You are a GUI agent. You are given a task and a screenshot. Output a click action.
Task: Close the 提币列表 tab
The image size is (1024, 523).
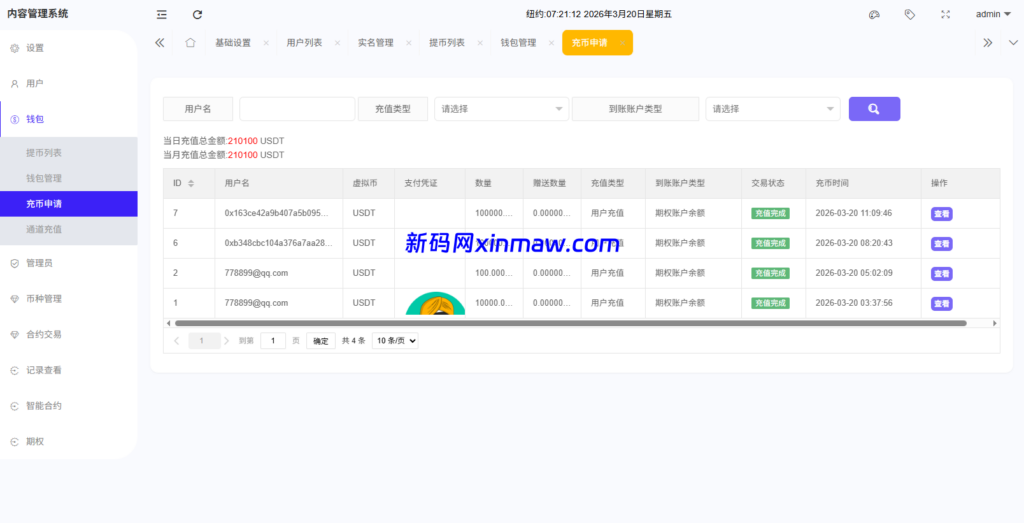pyautogui.click(x=479, y=43)
